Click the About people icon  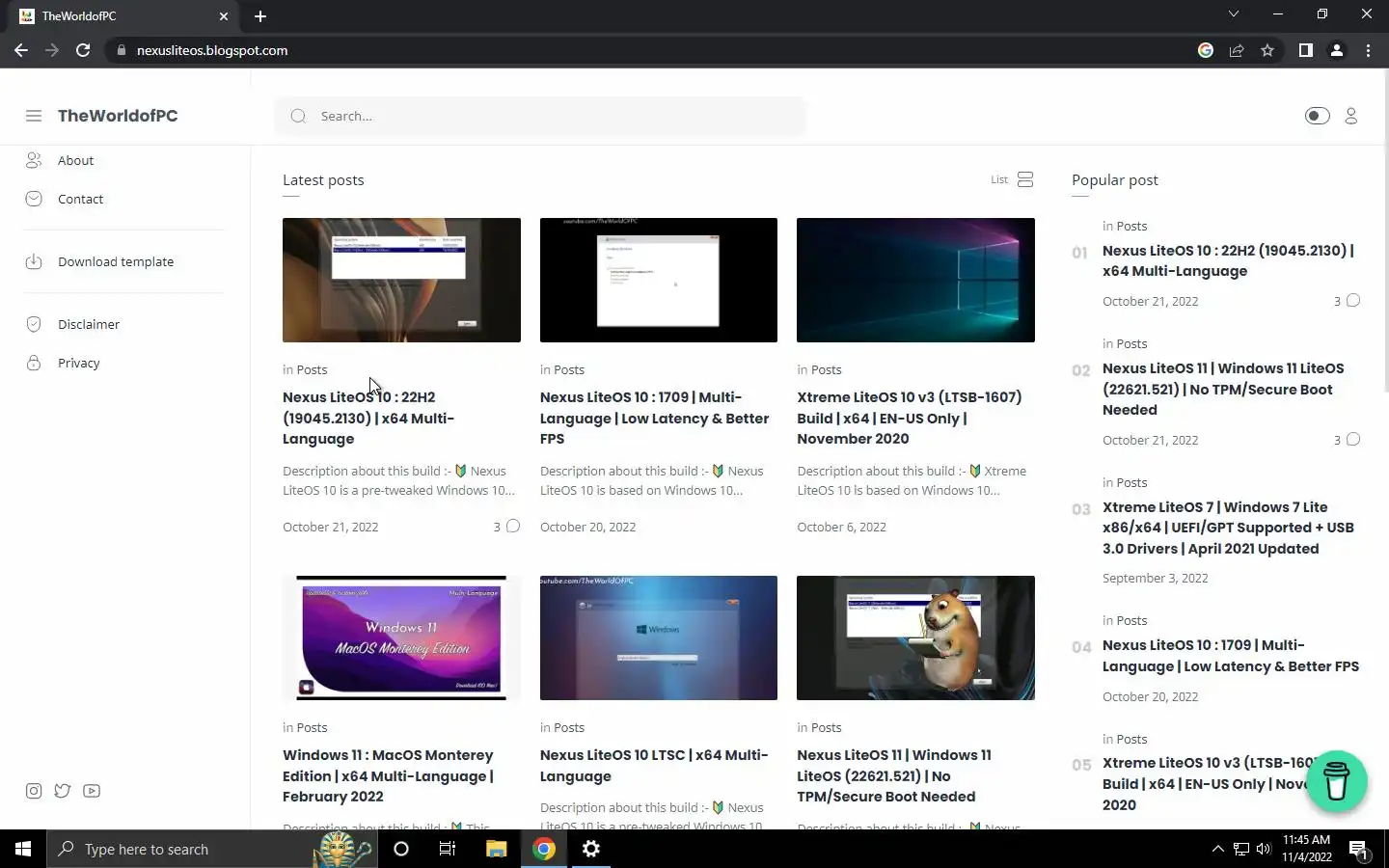coord(34,160)
